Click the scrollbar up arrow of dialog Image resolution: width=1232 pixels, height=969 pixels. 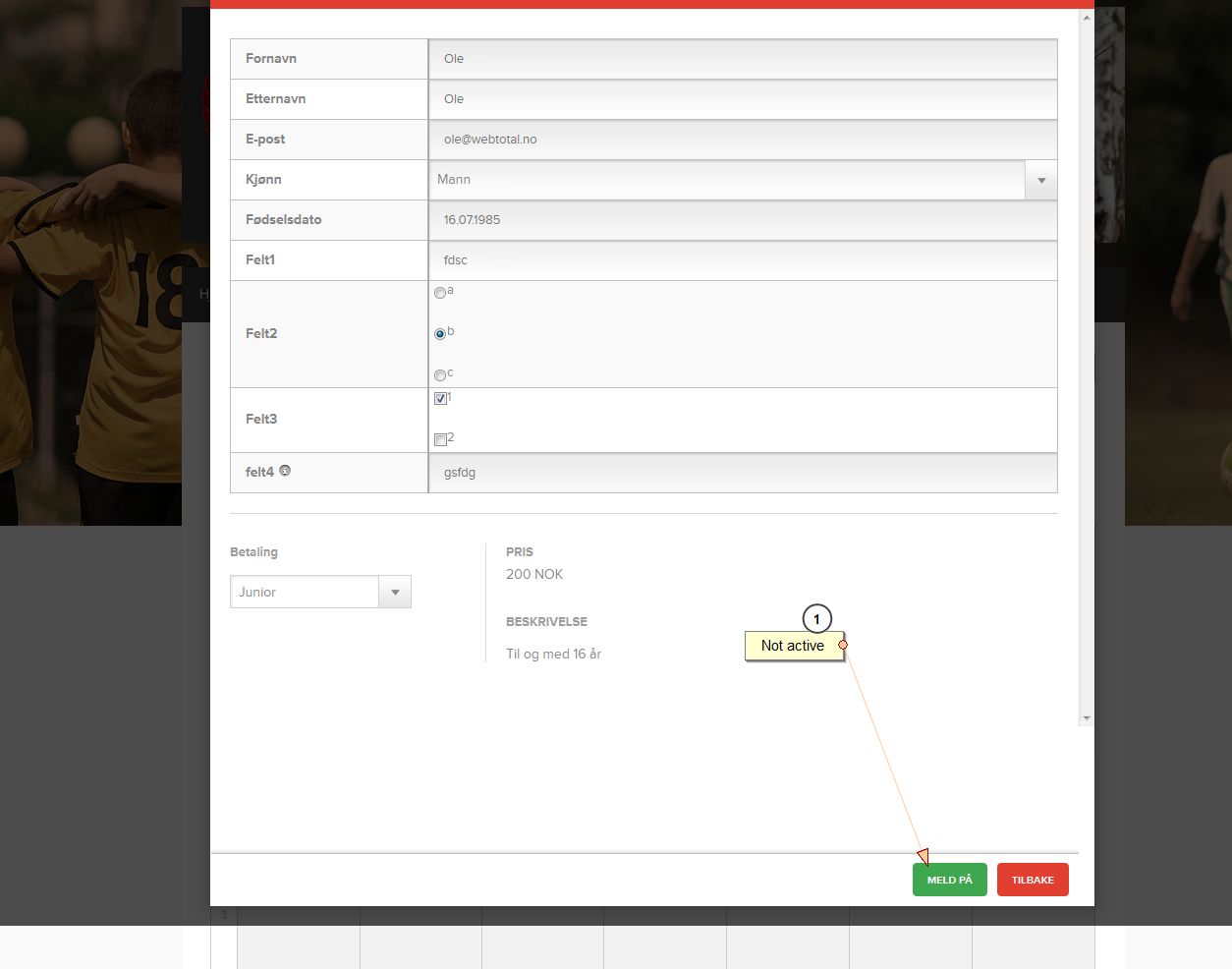tap(1087, 18)
